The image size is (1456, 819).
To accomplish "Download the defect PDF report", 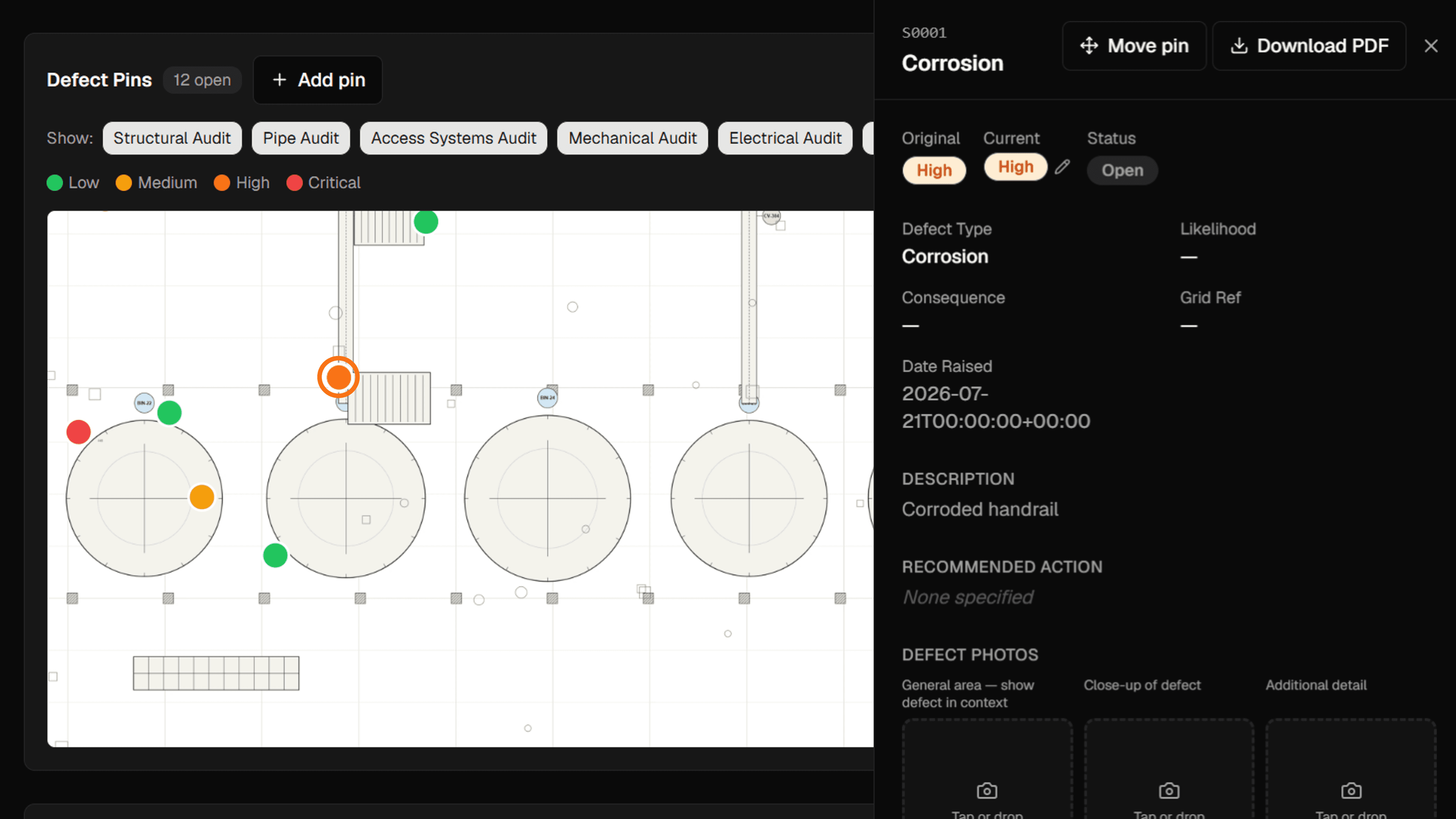I will point(1309,46).
